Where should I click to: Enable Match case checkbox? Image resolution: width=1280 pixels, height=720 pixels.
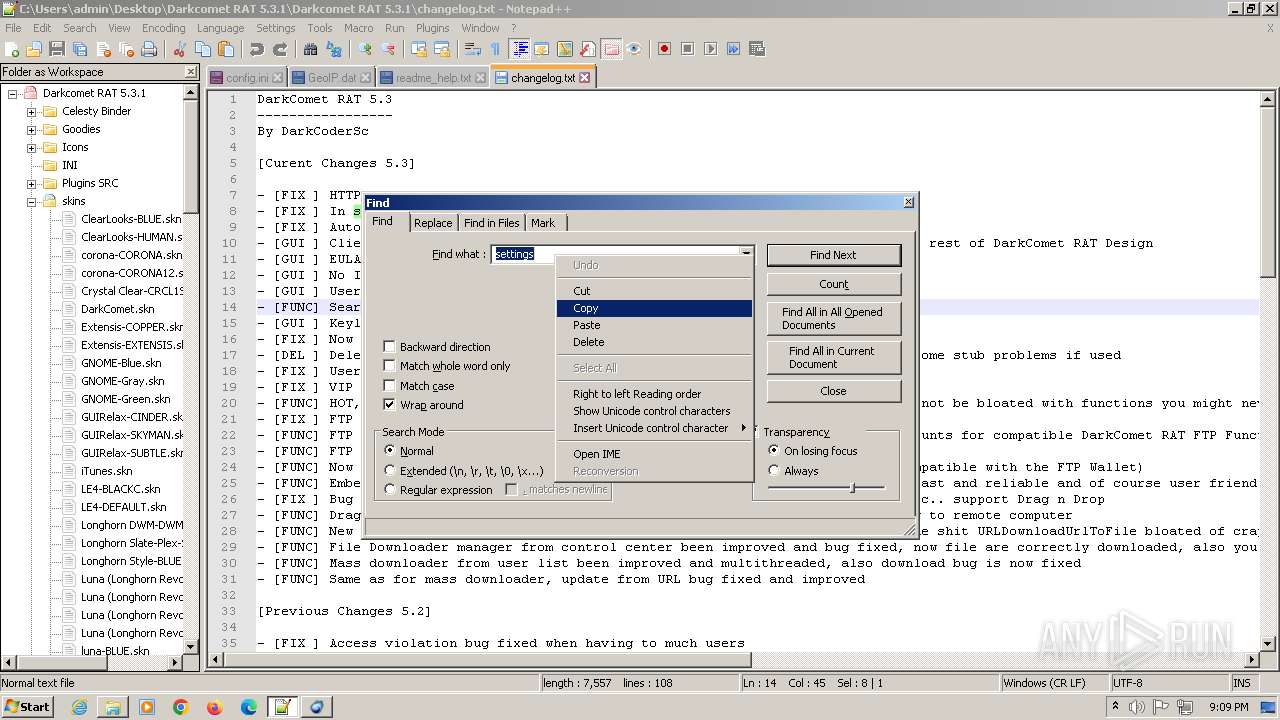pyautogui.click(x=390, y=386)
